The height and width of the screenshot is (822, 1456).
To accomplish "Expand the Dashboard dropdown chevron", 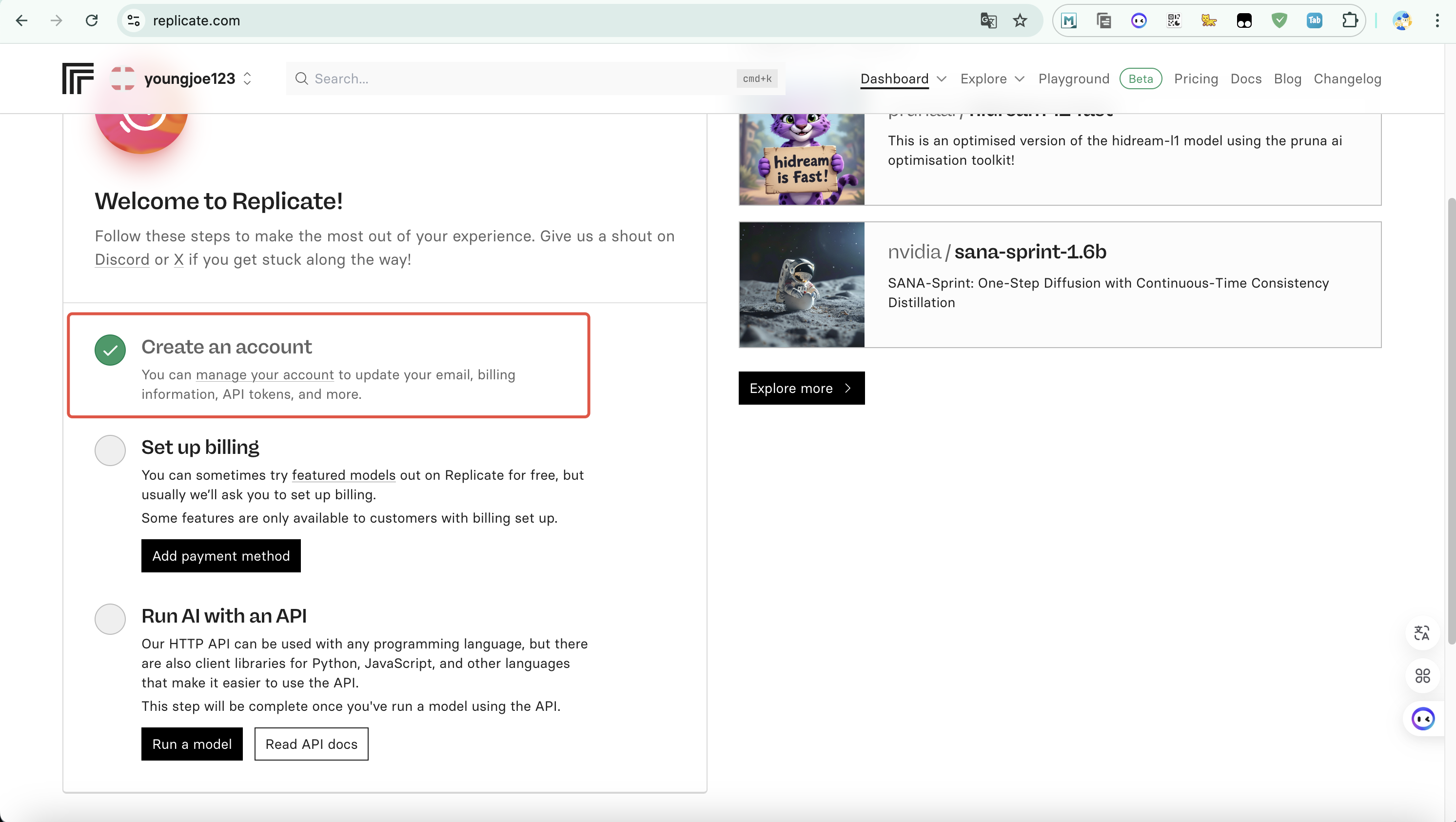I will click(942, 78).
